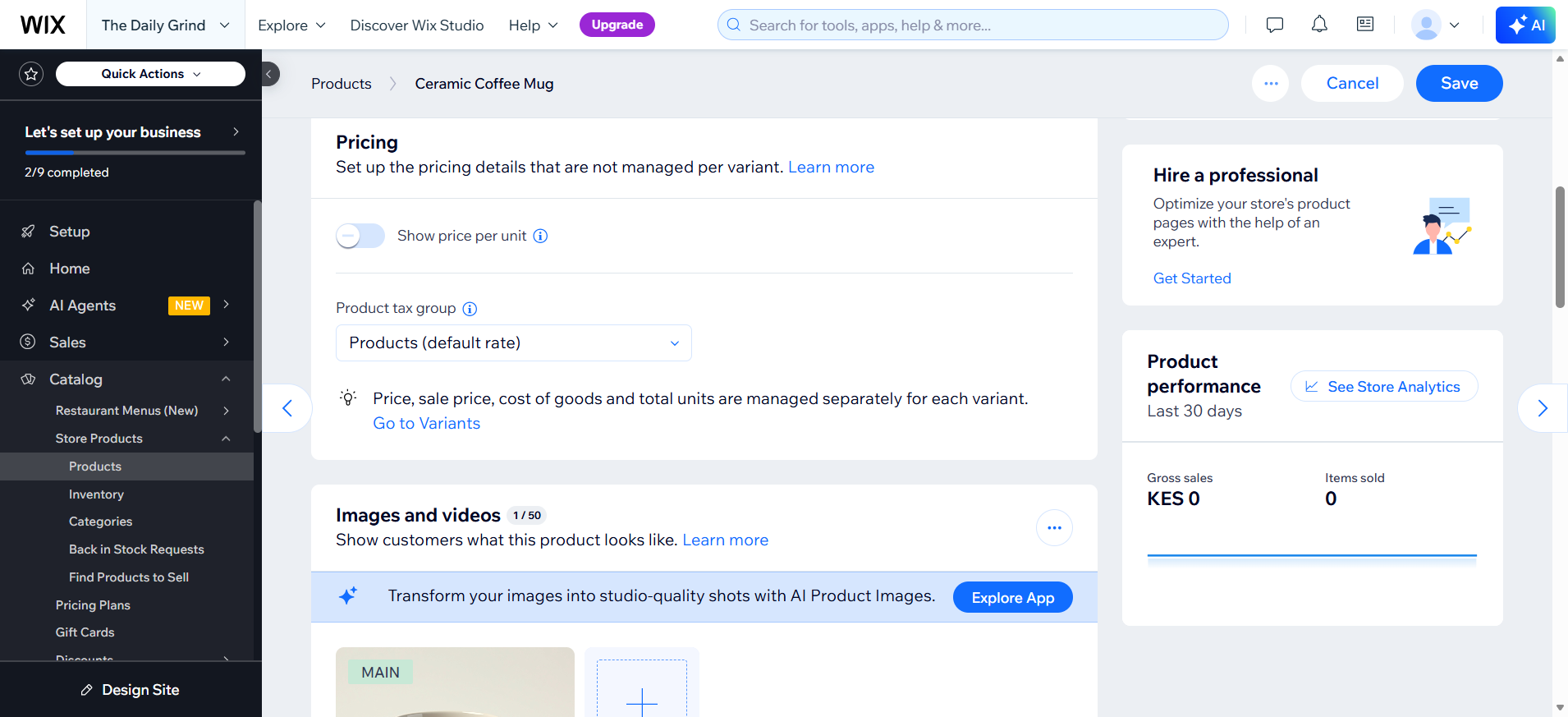Open the Explore menu
The image size is (1568, 717).
pos(291,25)
